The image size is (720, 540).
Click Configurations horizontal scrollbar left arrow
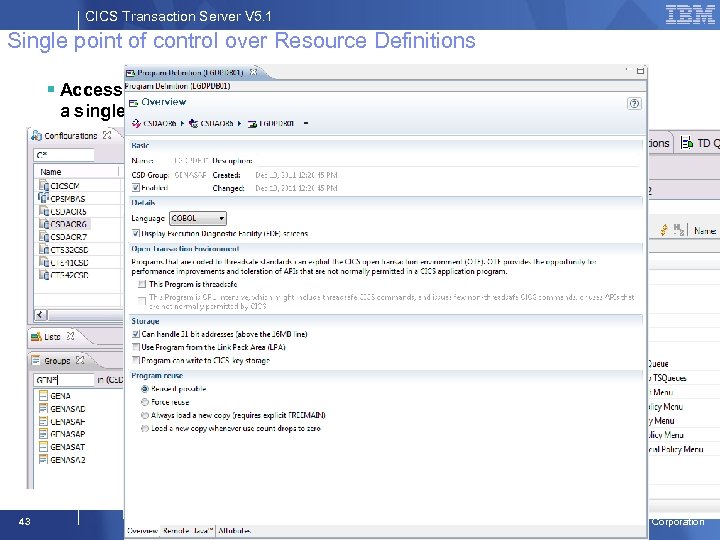[40, 315]
